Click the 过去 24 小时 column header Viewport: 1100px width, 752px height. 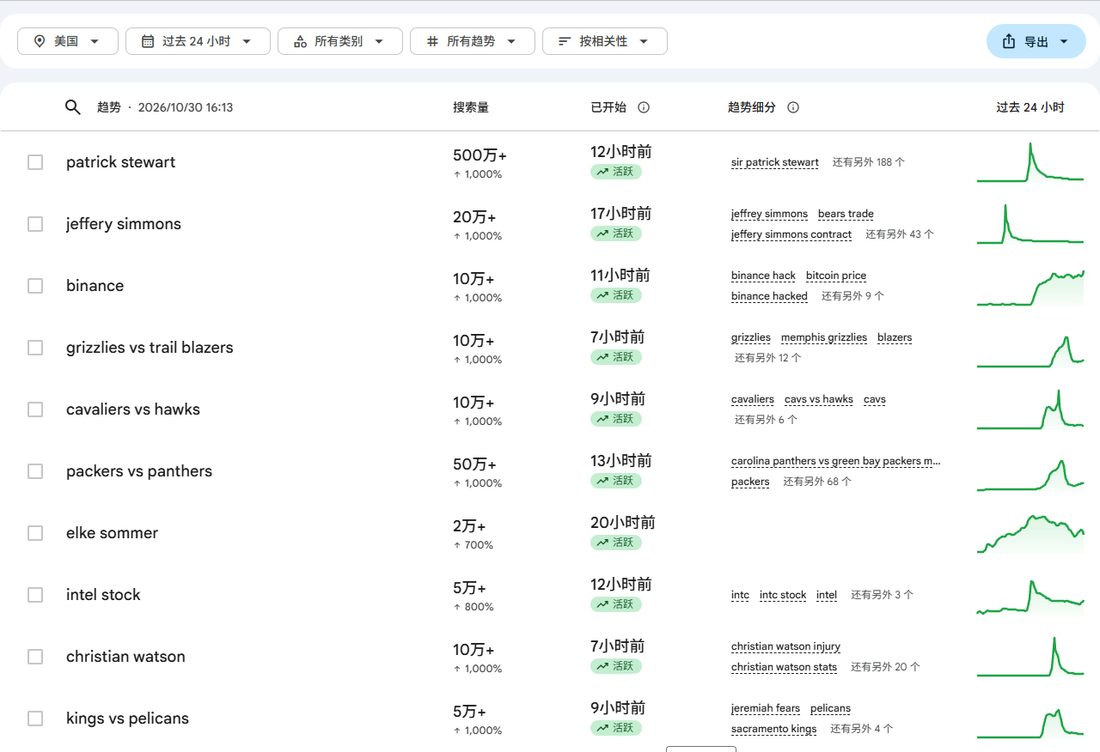(x=1030, y=107)
